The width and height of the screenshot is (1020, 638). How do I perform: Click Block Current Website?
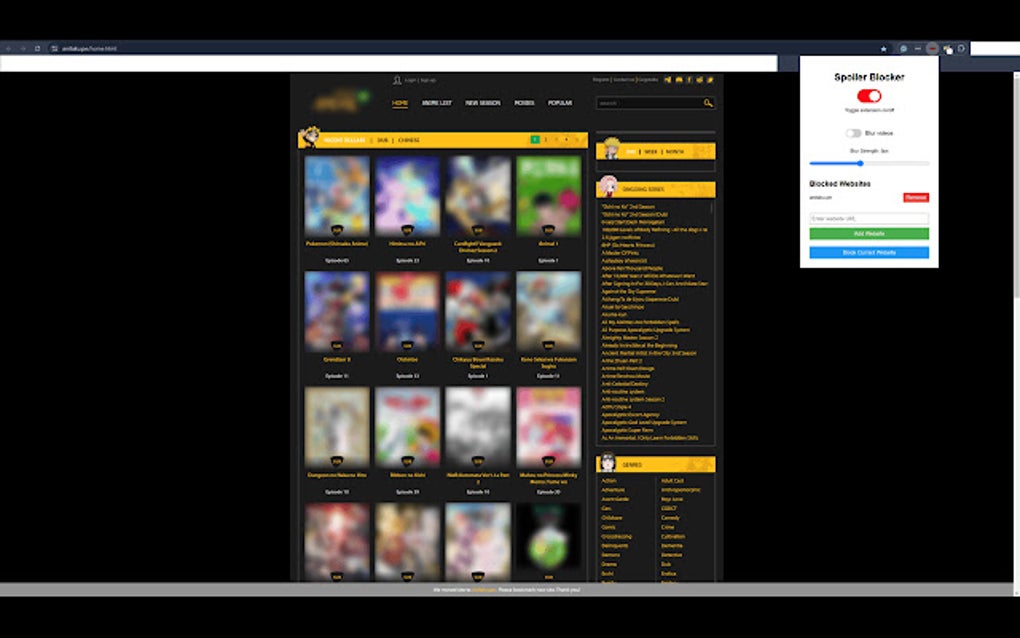pyautogui.click(x=869, y=251)
